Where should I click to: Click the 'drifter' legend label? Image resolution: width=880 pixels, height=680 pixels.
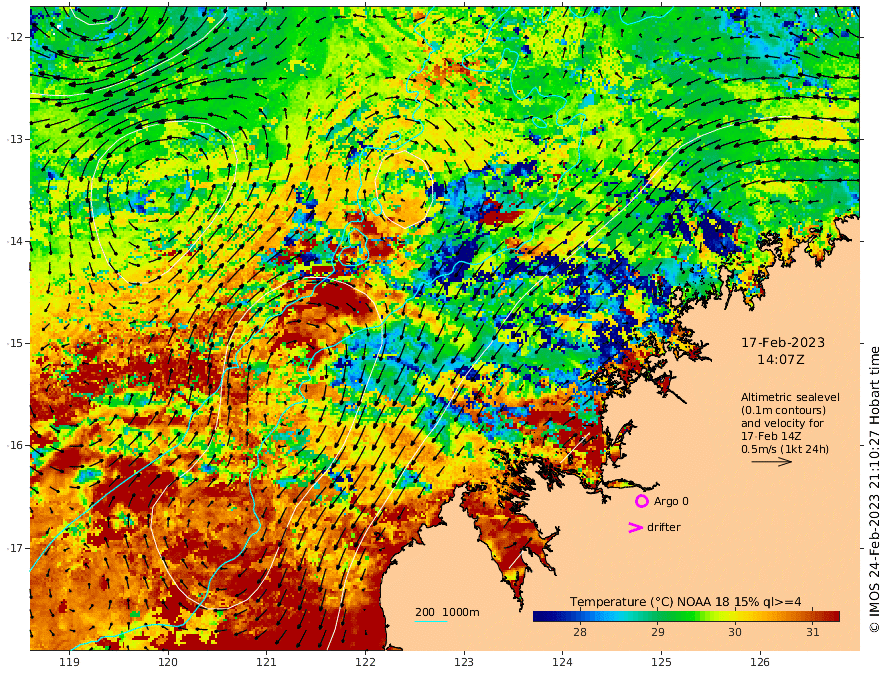coord(664,527)
